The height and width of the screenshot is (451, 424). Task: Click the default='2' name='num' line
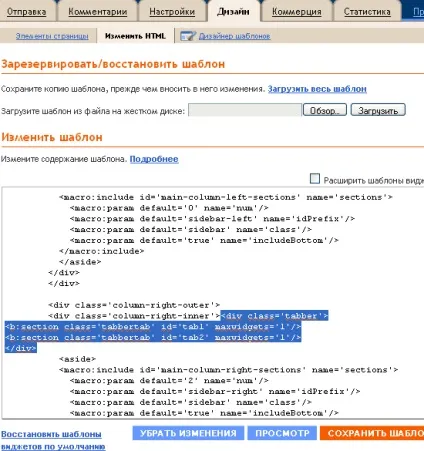coord(169,380)
